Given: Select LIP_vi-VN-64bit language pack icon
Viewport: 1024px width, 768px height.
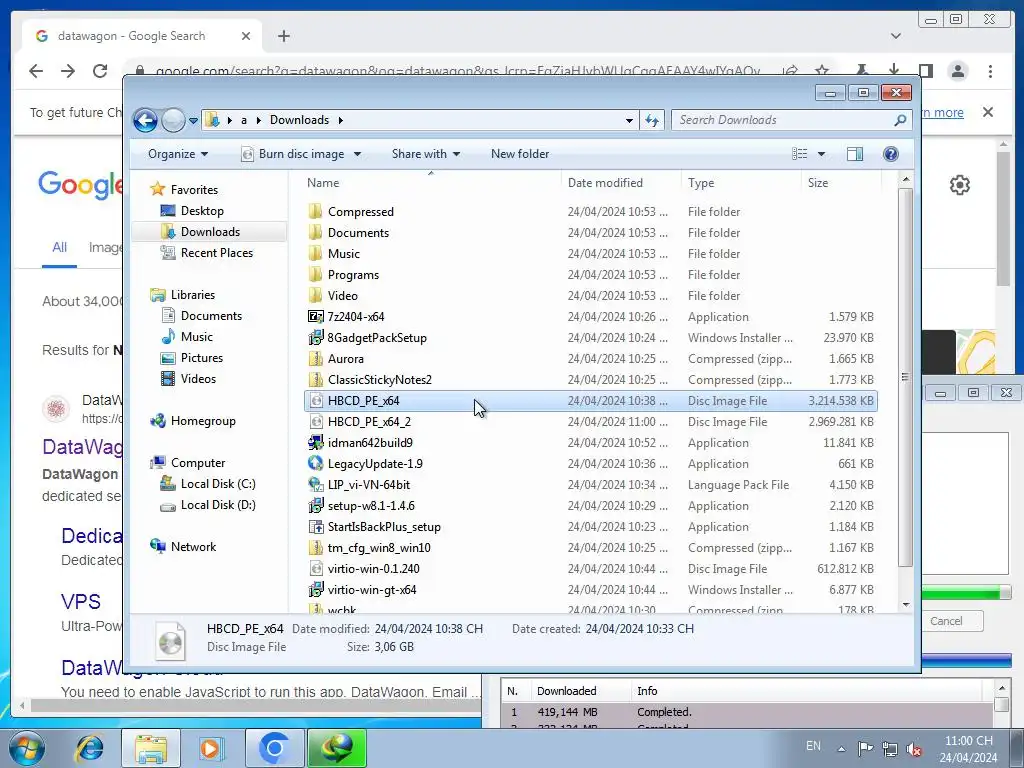Looking at the screenshot, I should [315, 485].
